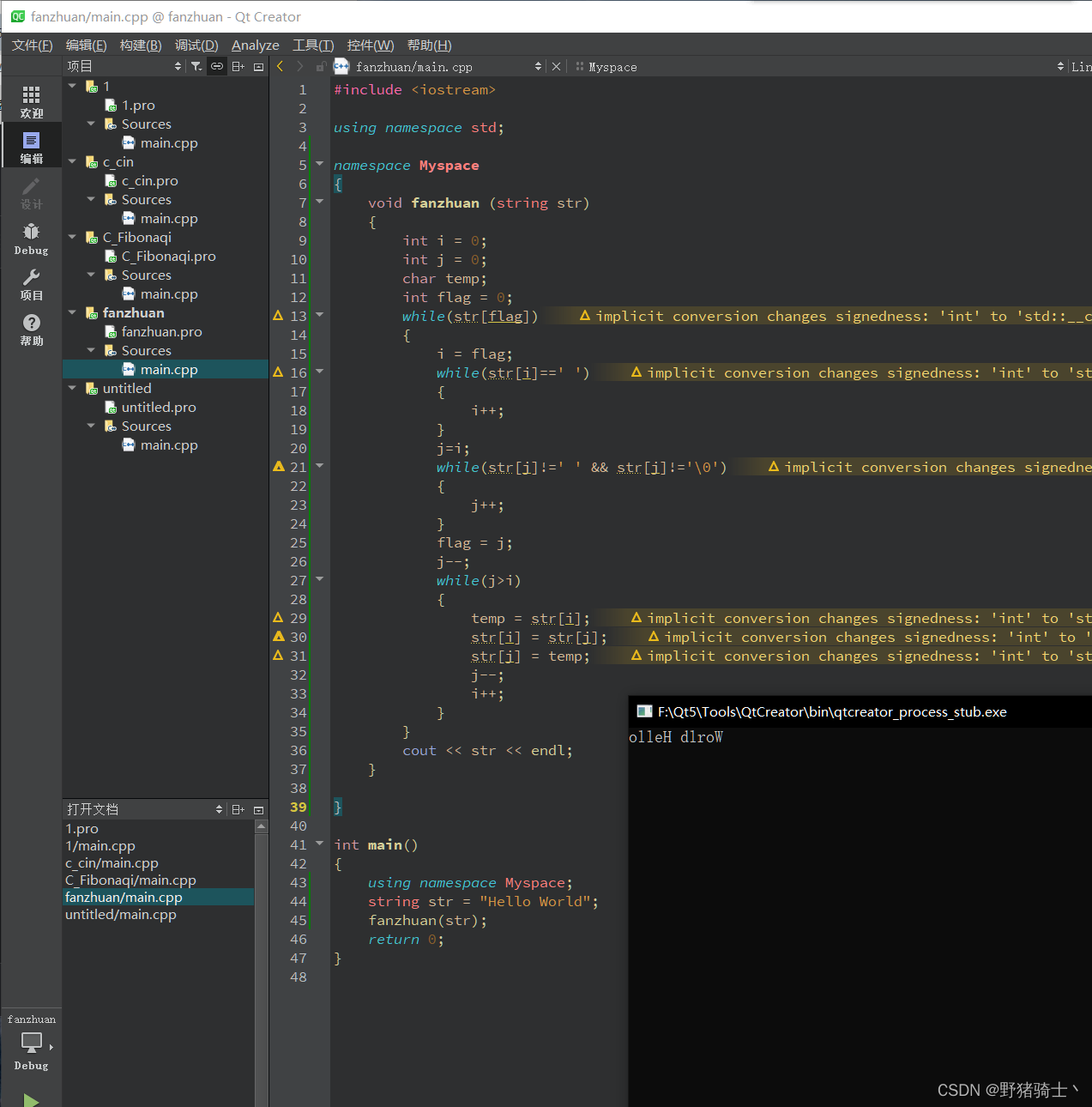
Task: Collapse the C_Fibonaqi project node
Action: pyautogui.click(x=72, y=238)
